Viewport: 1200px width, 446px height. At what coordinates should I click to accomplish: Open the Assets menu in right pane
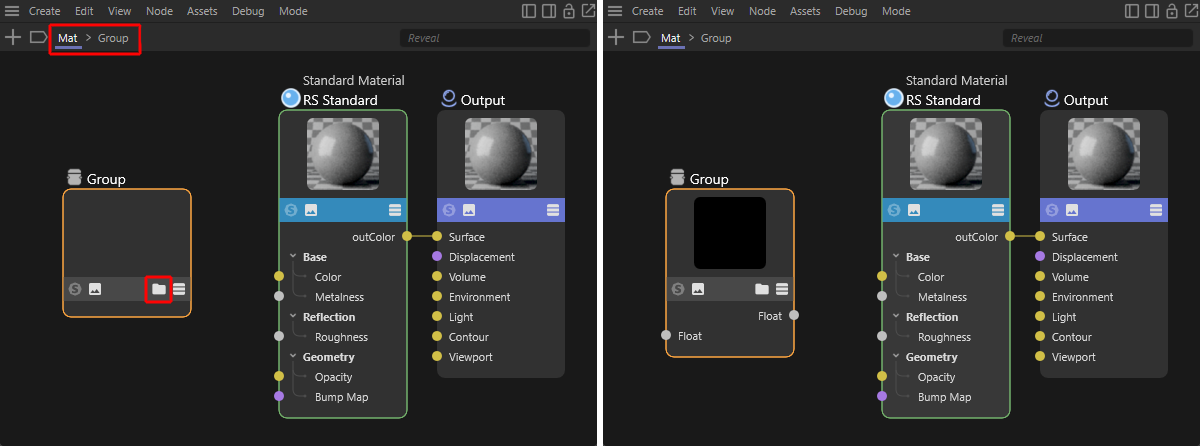[x=805, y=11]
